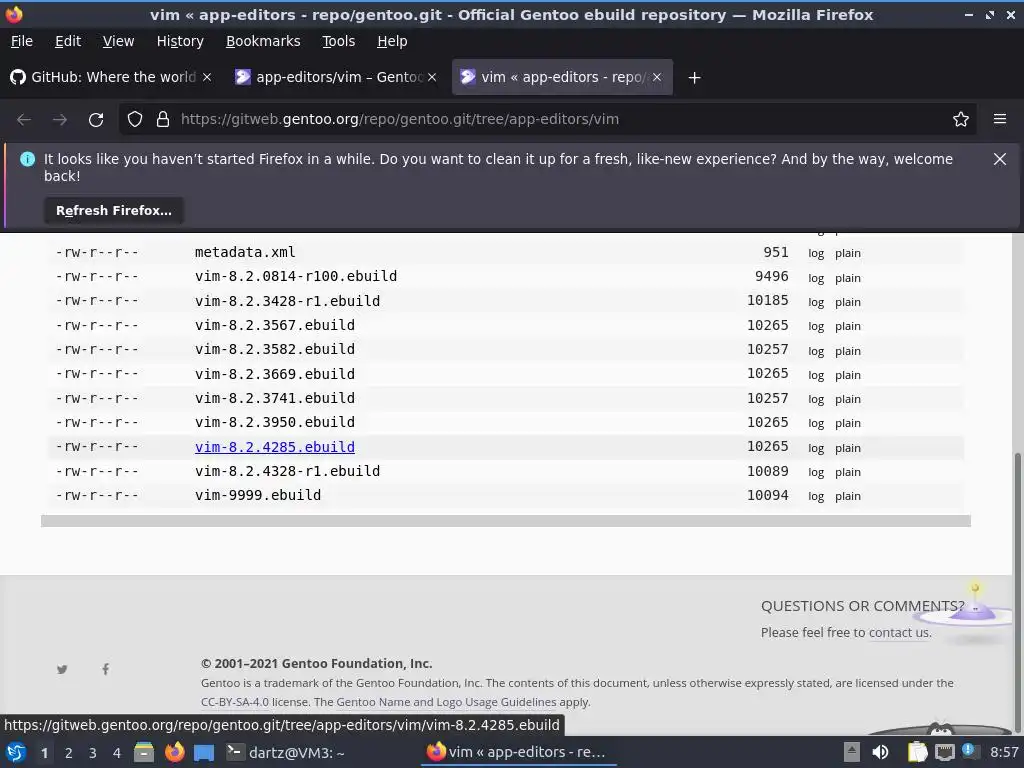Click the address bar URL field
This screenshot has height=768, width=1024.
(x=547, y=120)
